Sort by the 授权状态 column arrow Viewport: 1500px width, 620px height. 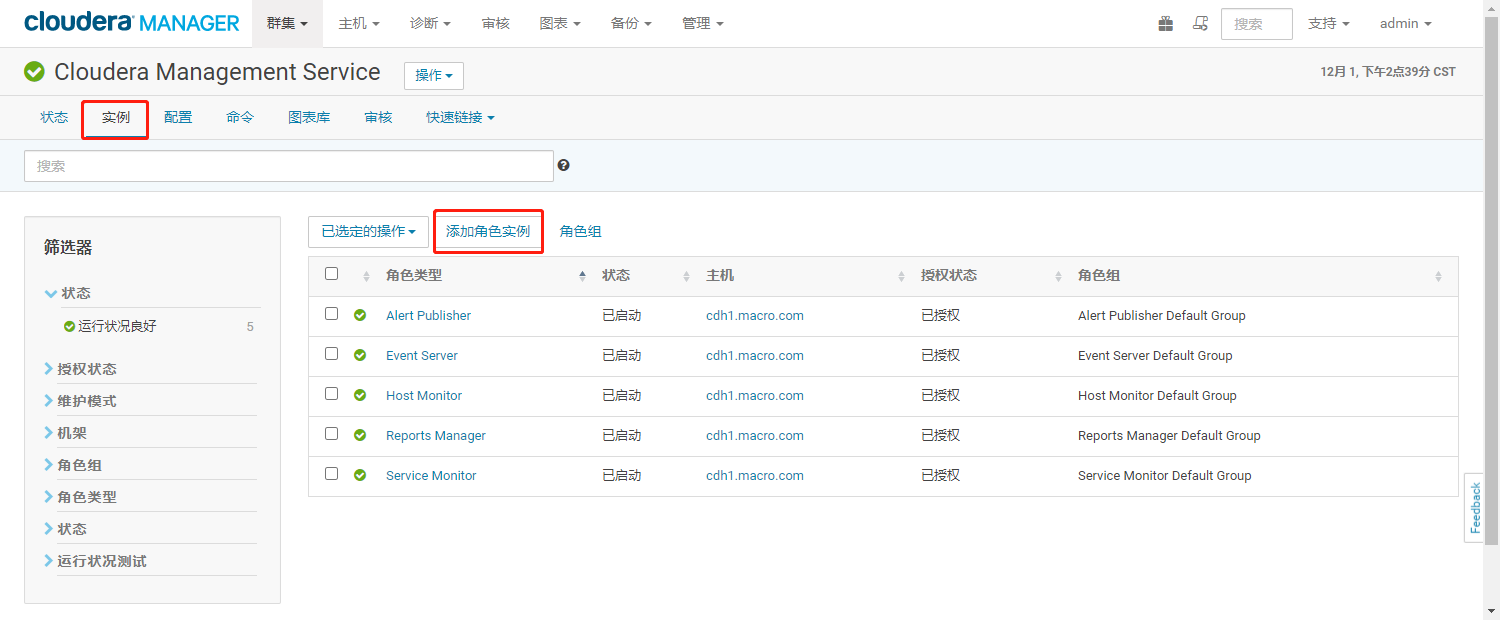pos(1058,276)
